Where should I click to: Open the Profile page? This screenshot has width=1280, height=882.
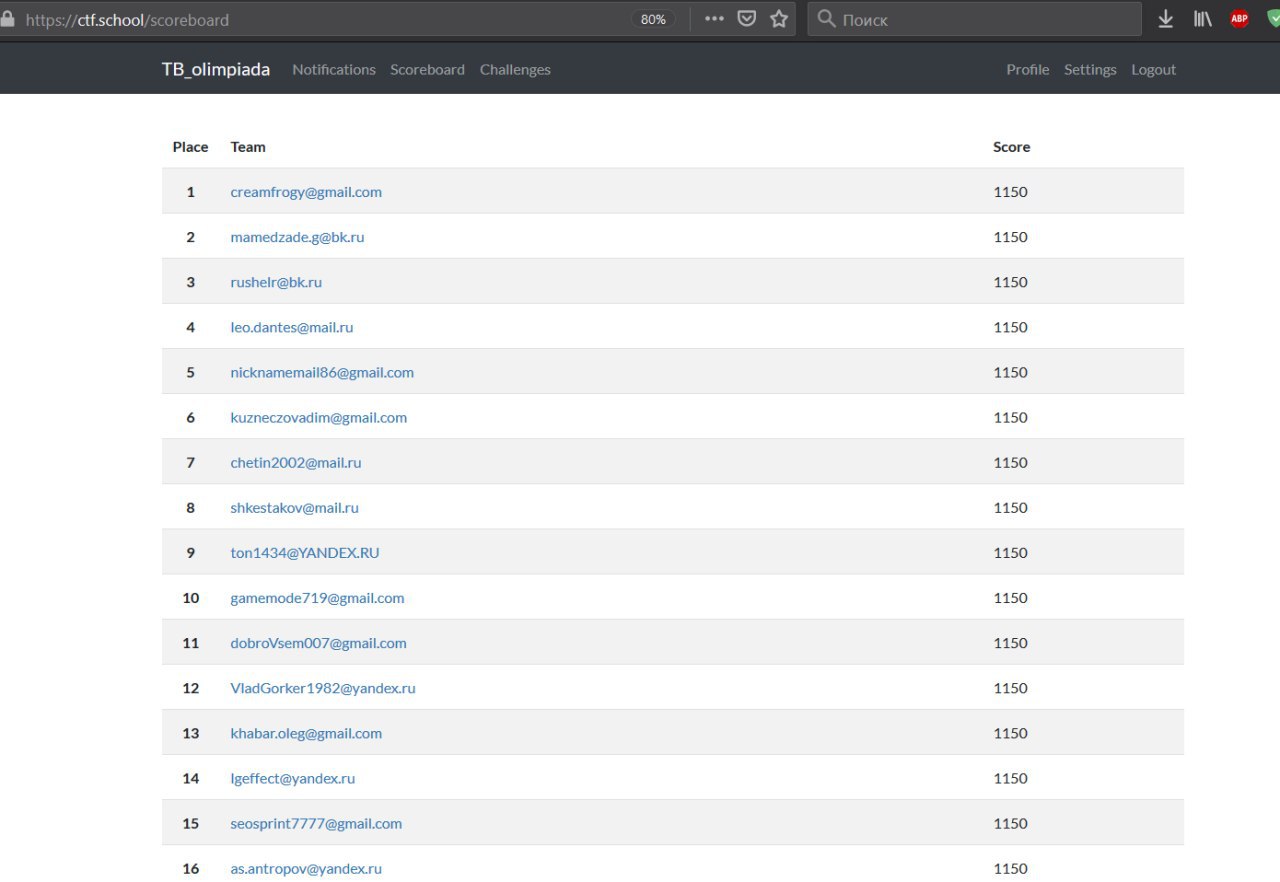[1027, 70]
